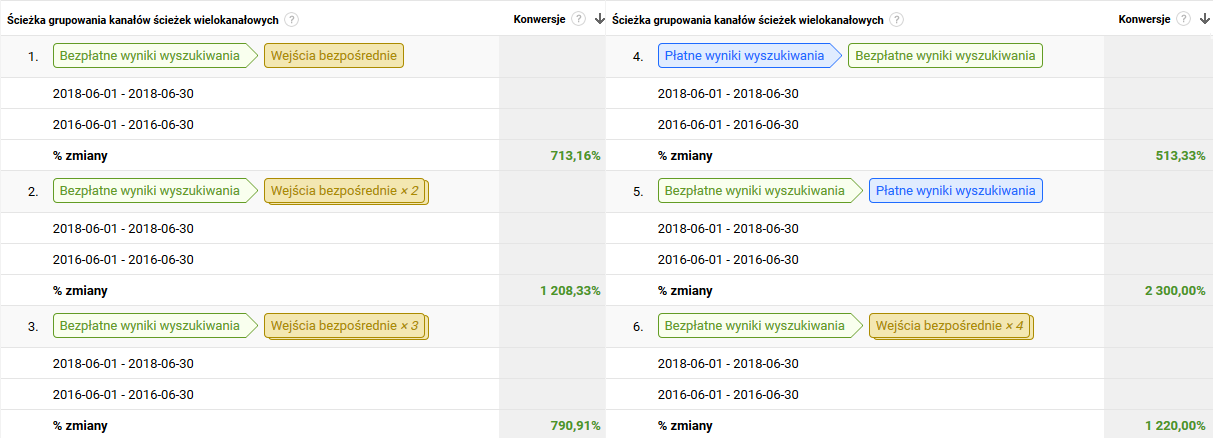Click 'Bezpłatne wyniki wyszukiwania' chip in row 5
This screenshot has width=1213, height=438.
[755, 190]
